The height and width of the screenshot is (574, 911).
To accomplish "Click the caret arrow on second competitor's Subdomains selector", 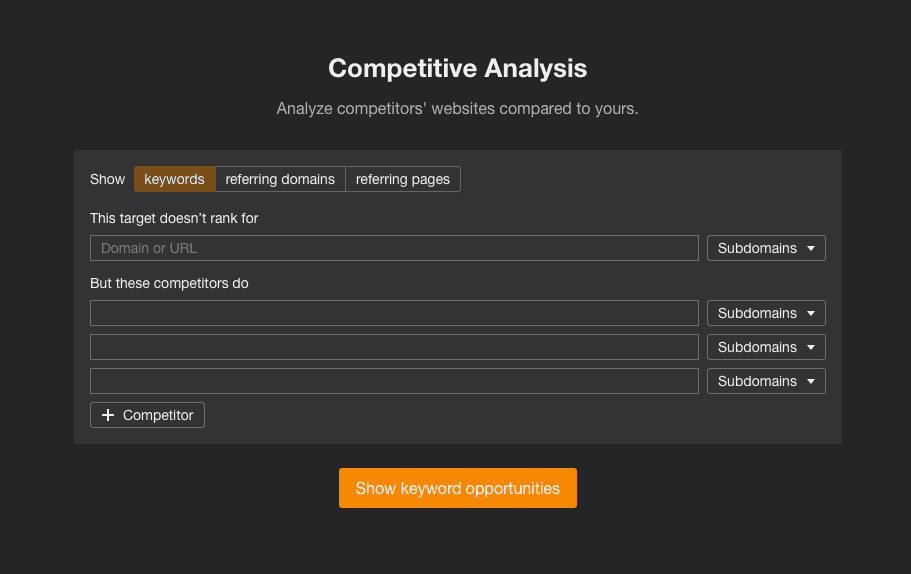I will pos(811,347).
